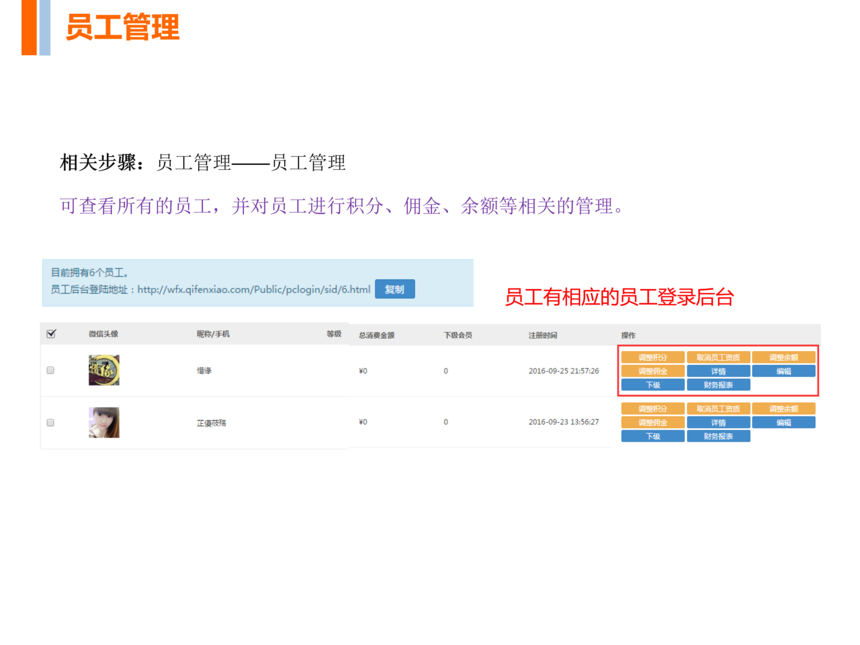Image resolution: width=860 pixels, height=645 pixels.
Task: Click 编辑 in the second employee row
Action: [x=783, y=423]
